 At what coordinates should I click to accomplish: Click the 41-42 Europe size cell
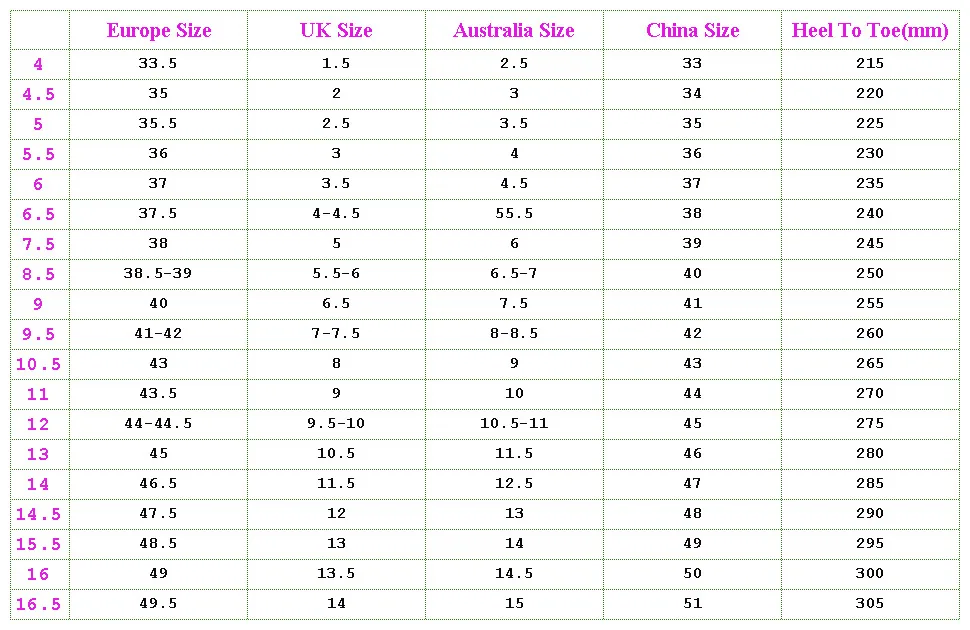point(158,333)
